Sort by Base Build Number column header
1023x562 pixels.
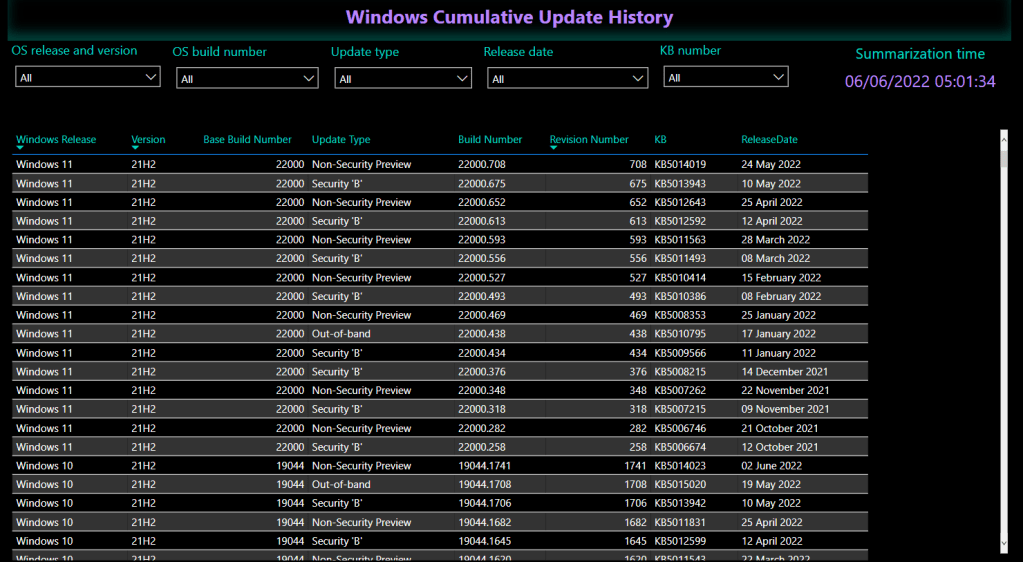[247, 140]
